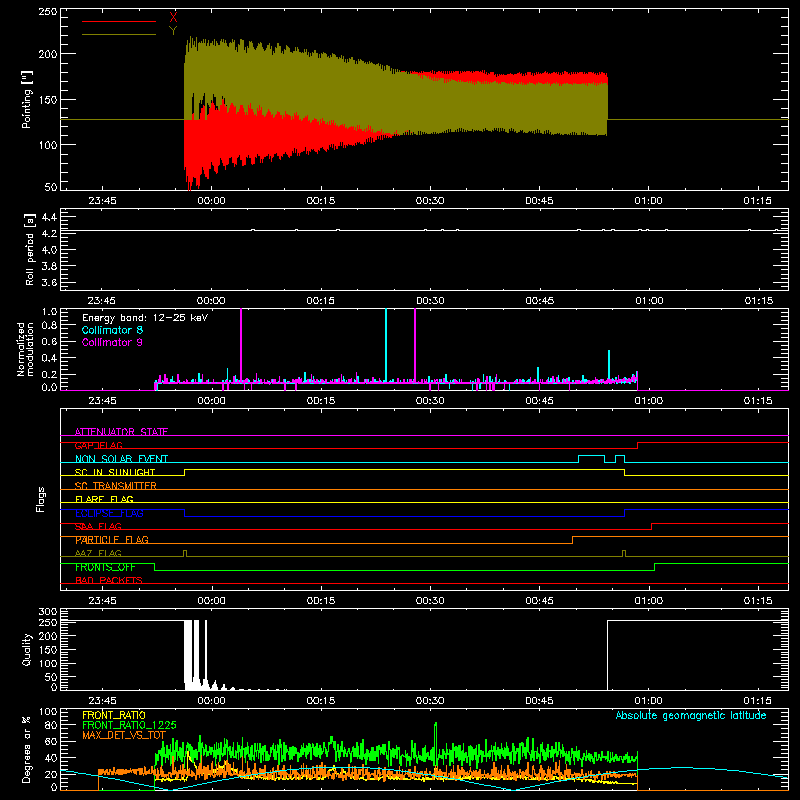Click the green FRONT_RATIO_1225 legend entry
This screenshot has width=800, height=800.
[x=129, y=725]
